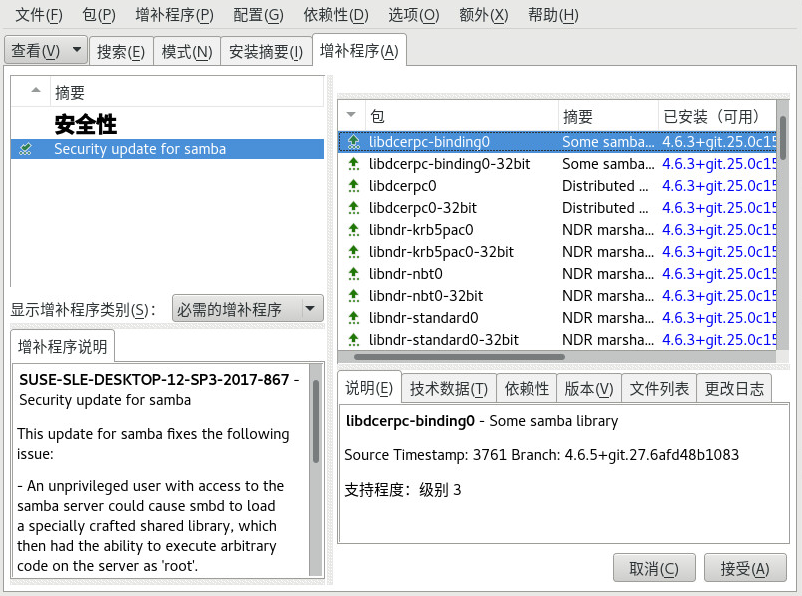802x596 pixels.
Task: Click status icon of libdcerpc-binding0-32bit package
Action: tap(352, 164)
